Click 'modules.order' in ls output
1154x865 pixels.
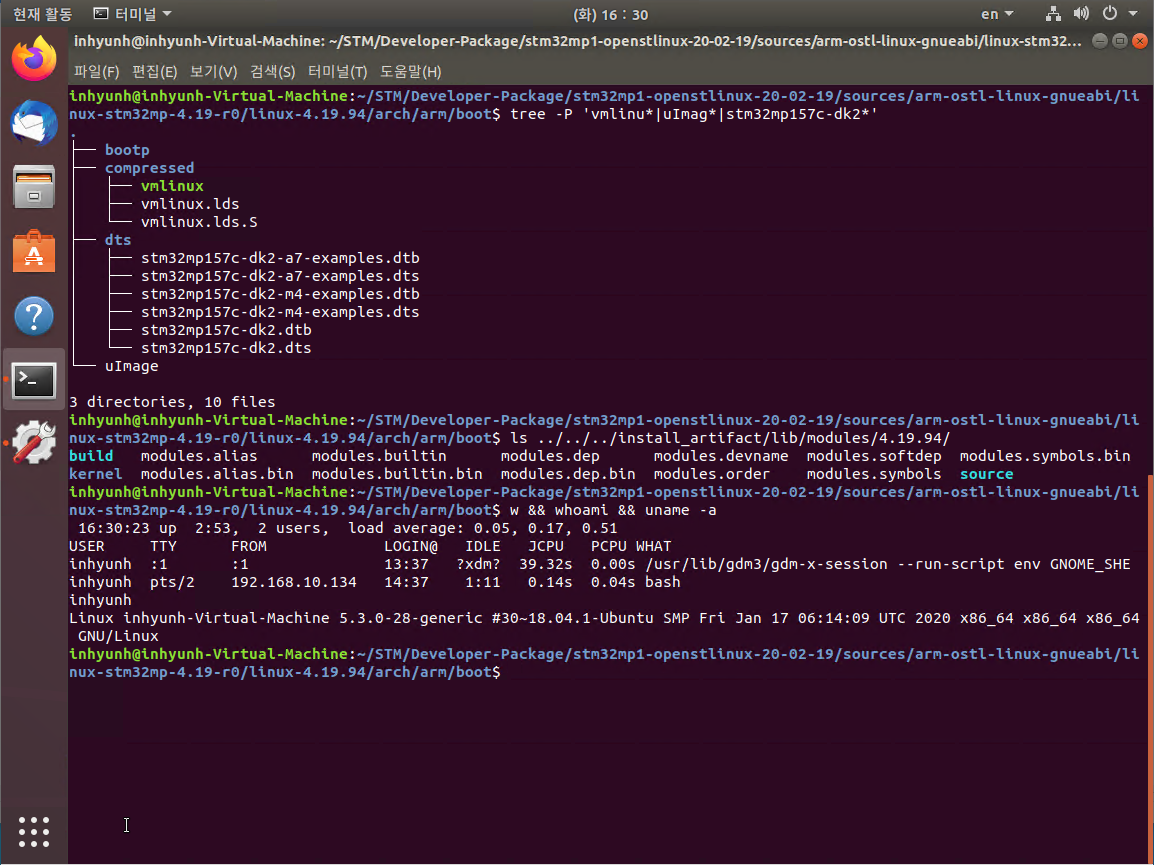point(712,474)
